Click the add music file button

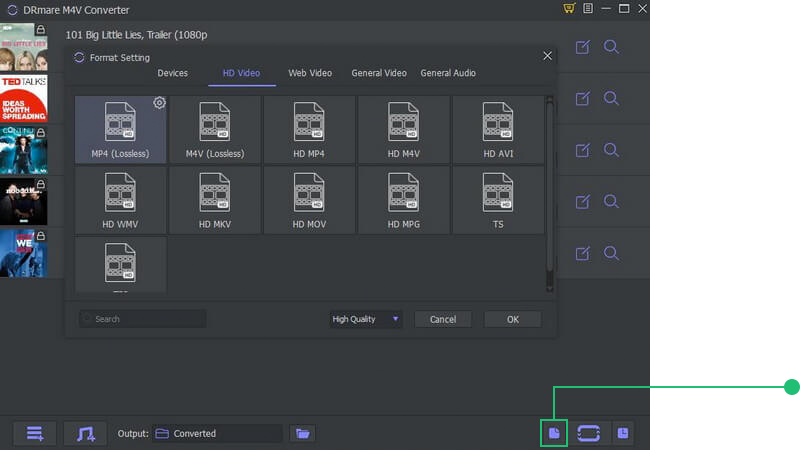click(85, 434)
